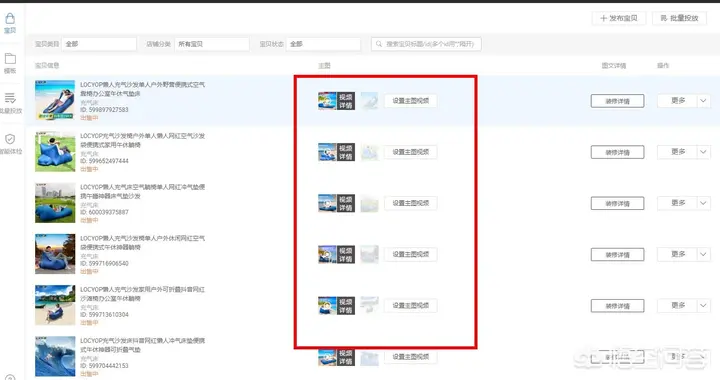The height and width of the screenshot is (380, 720).
Task: Open 视频详情 video thumbnail for ID 599713610304
Action: coord(337,306)
